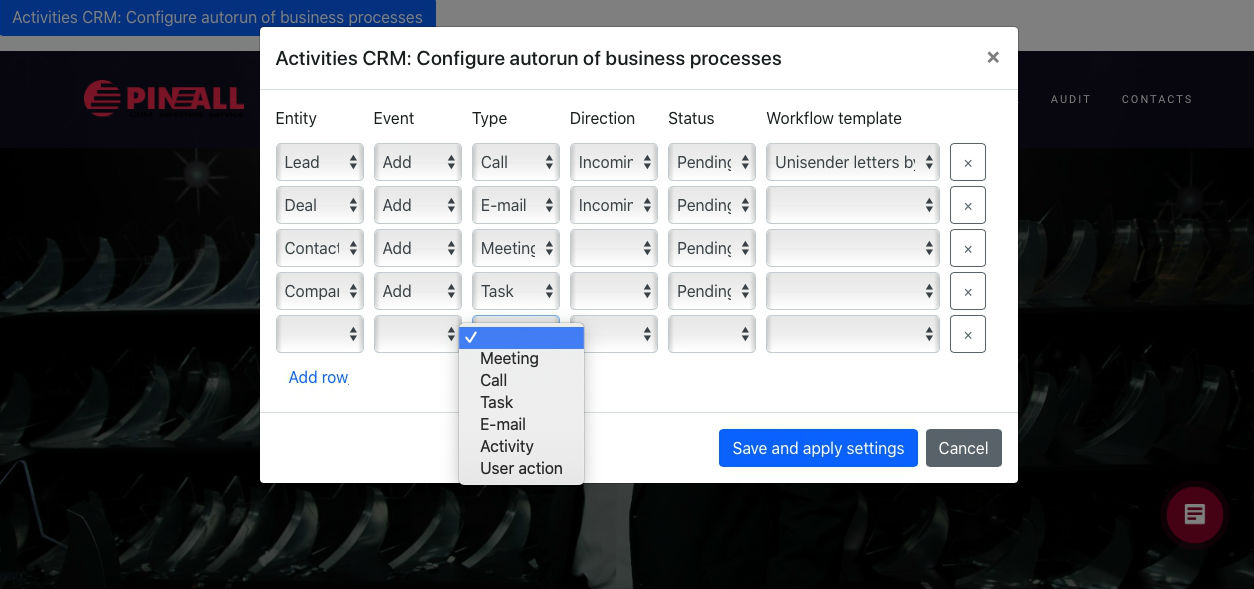Click the Add row link
The height and width of the screenshot is (589, 1254).
tap(318, 377)
